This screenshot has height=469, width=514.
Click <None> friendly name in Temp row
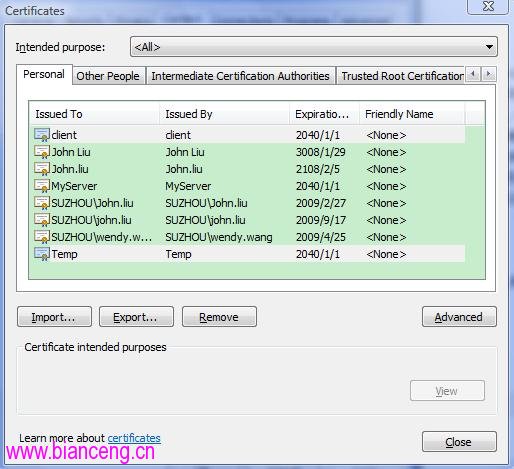(386, 254)
